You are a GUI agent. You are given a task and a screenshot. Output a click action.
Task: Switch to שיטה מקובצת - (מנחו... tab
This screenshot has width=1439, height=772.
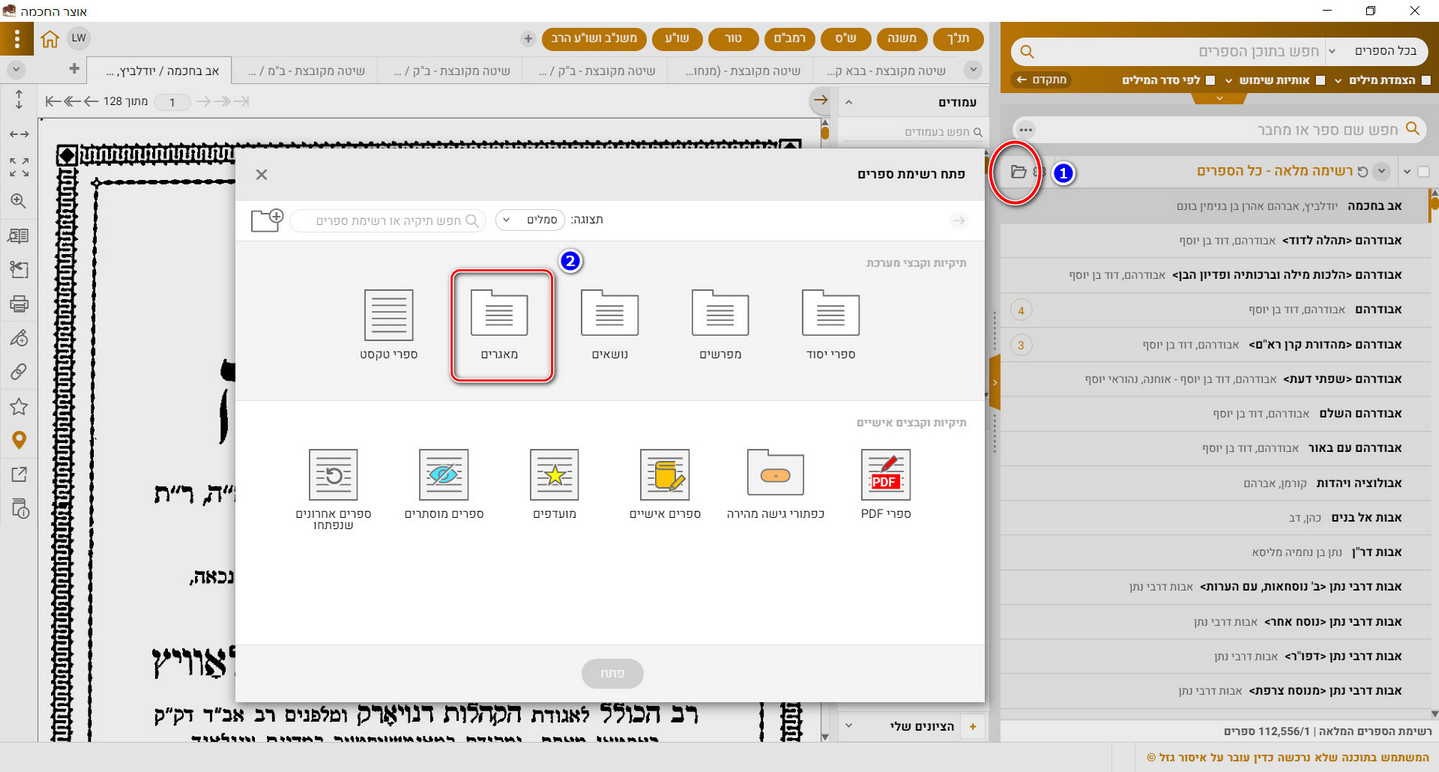(x=740, y=71)
